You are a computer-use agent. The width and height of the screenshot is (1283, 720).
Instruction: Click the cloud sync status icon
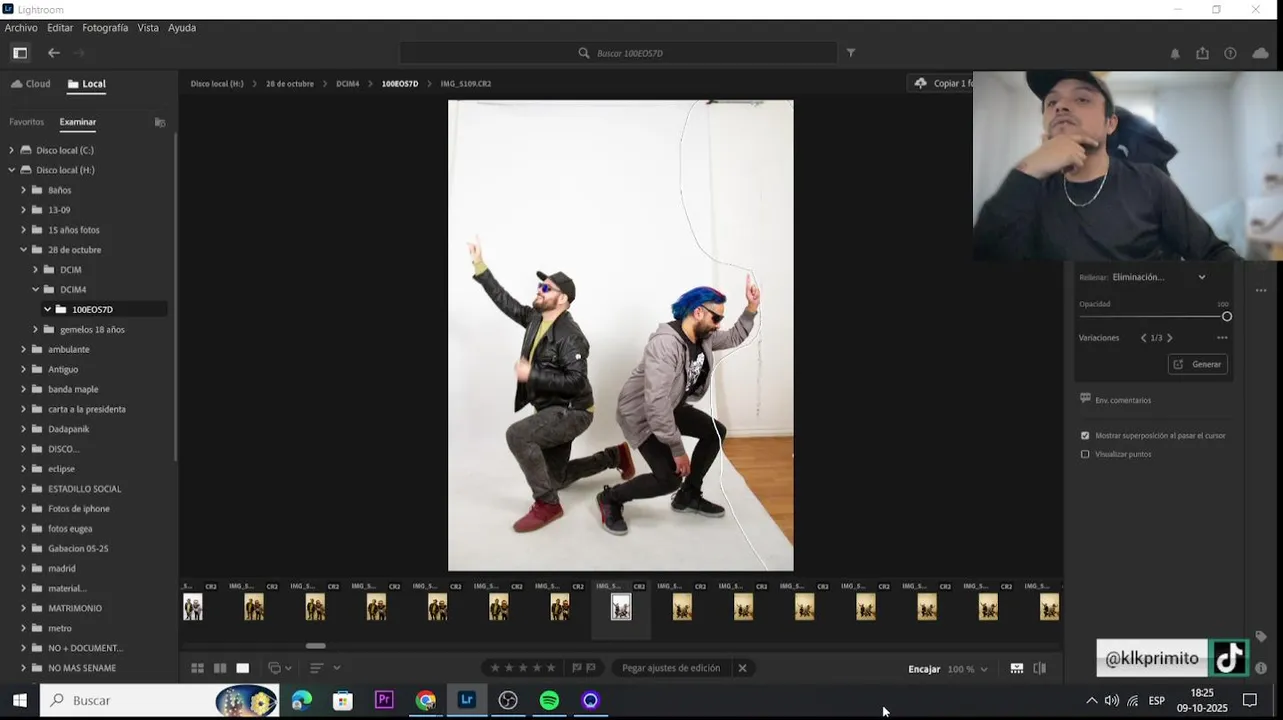1260,53
